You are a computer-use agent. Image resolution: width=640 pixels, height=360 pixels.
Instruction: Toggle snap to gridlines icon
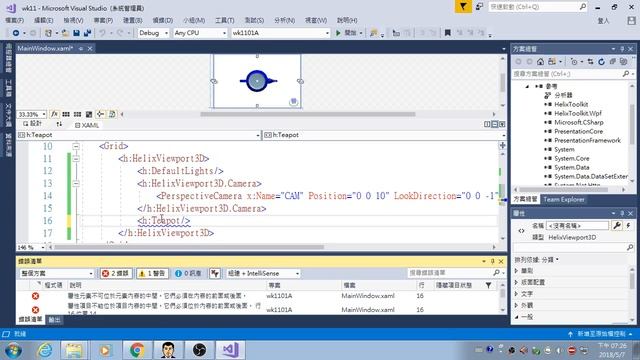[x=77, y=114]
